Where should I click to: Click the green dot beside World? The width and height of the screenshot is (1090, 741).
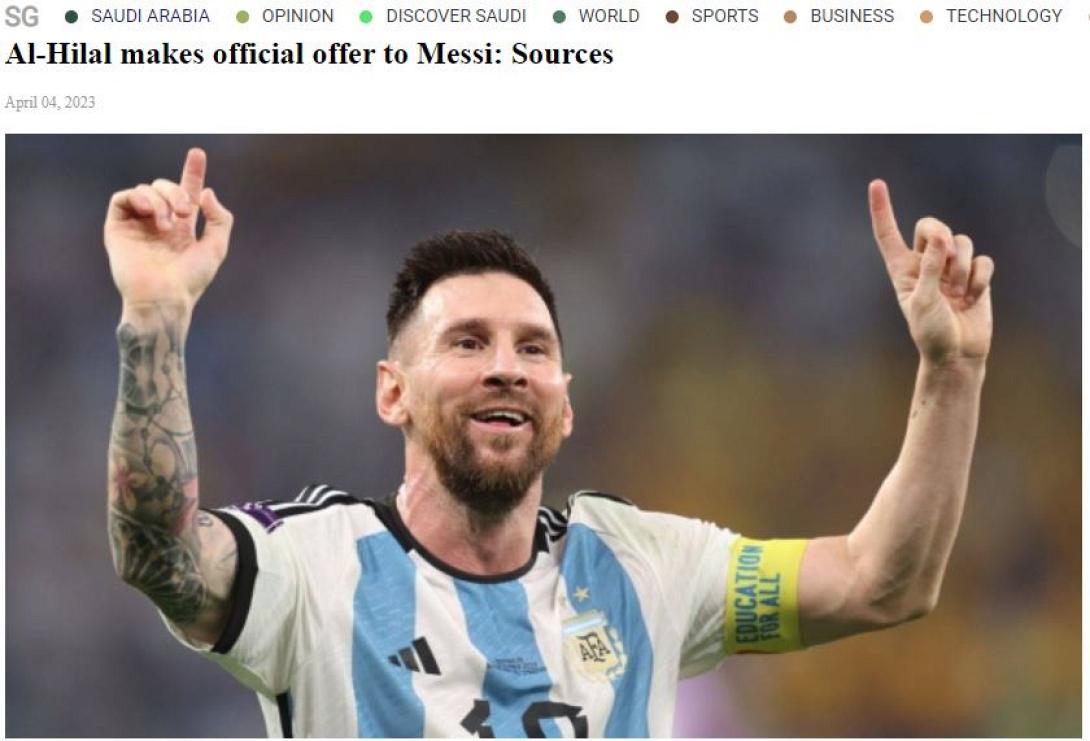[559, 17]
